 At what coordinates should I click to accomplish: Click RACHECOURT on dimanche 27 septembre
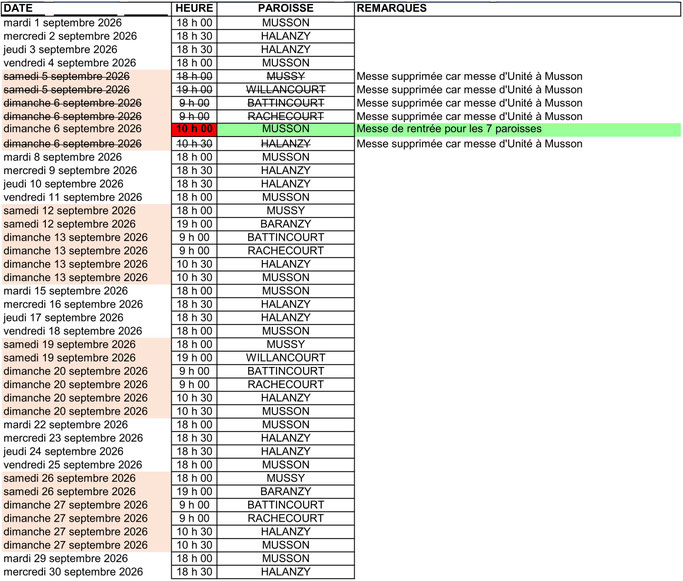tap(286, 518)
